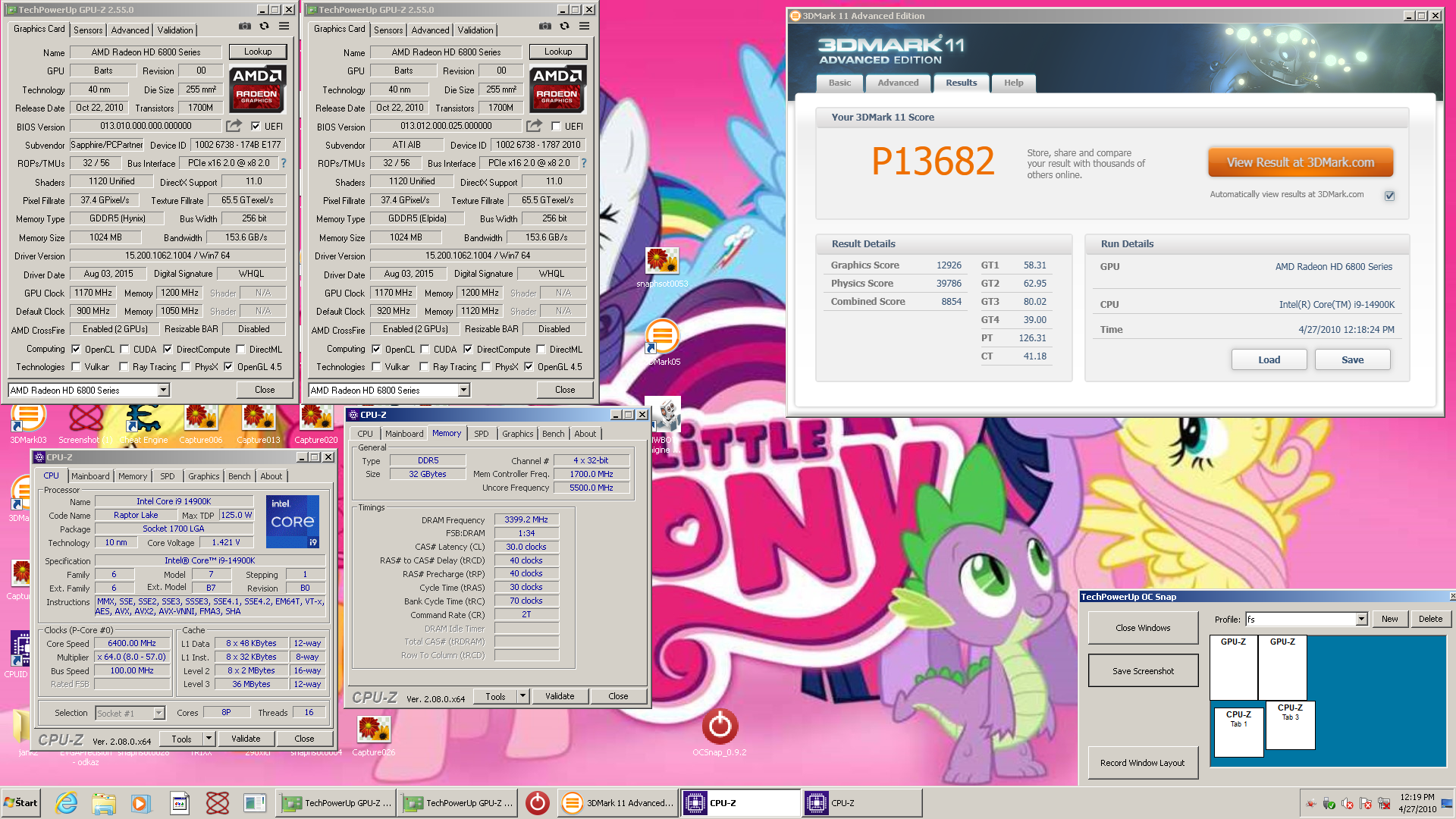Open the Basic tab in 3DMark 11

[x=839, y=83]
